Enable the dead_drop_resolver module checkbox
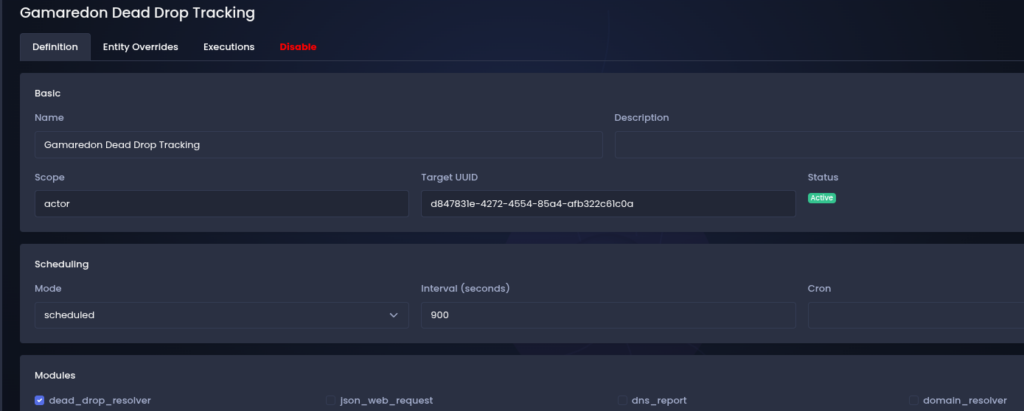The height and width of the screenshot is (411, 1024). 39,400
